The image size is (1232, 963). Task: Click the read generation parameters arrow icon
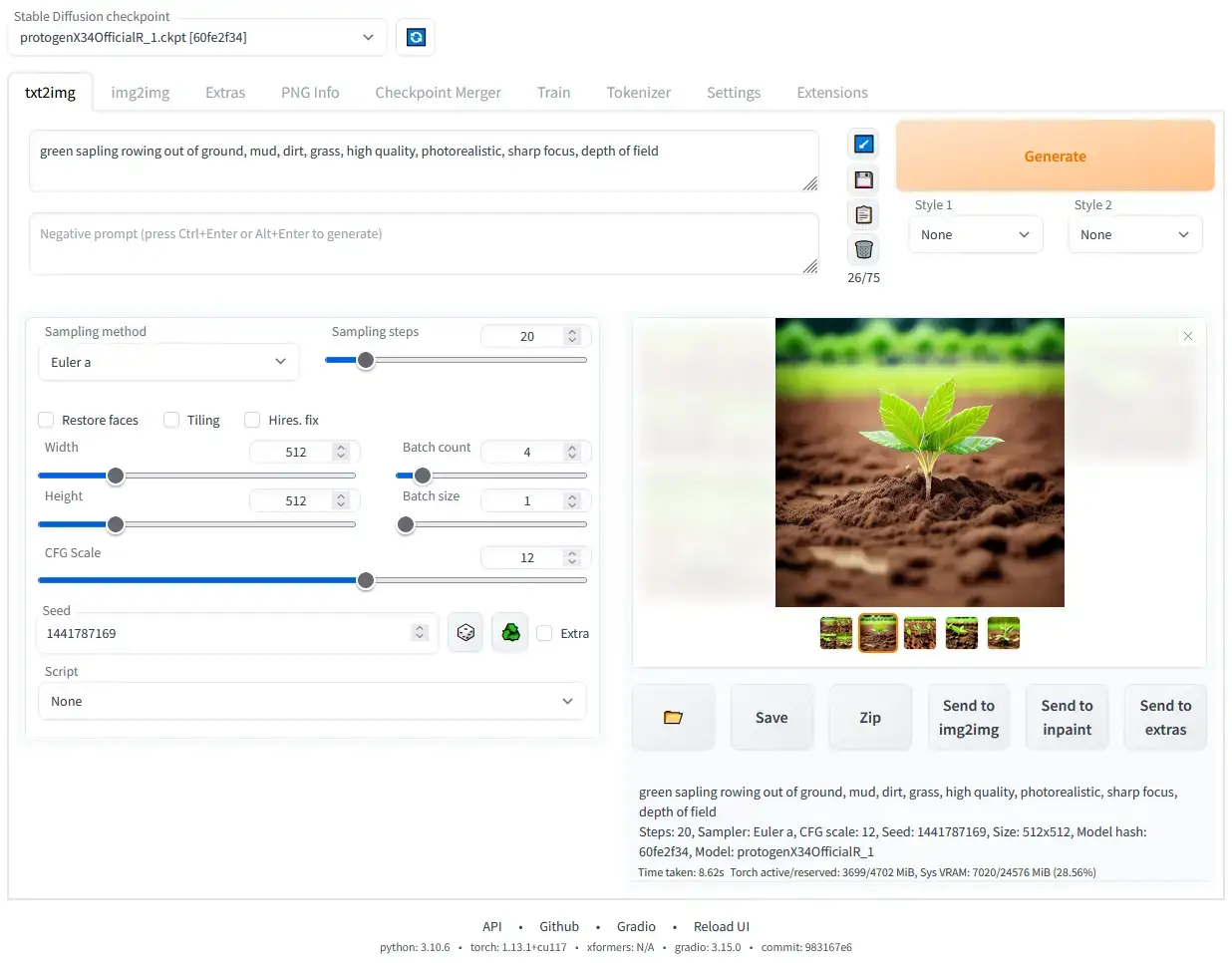tap(862, 144)
